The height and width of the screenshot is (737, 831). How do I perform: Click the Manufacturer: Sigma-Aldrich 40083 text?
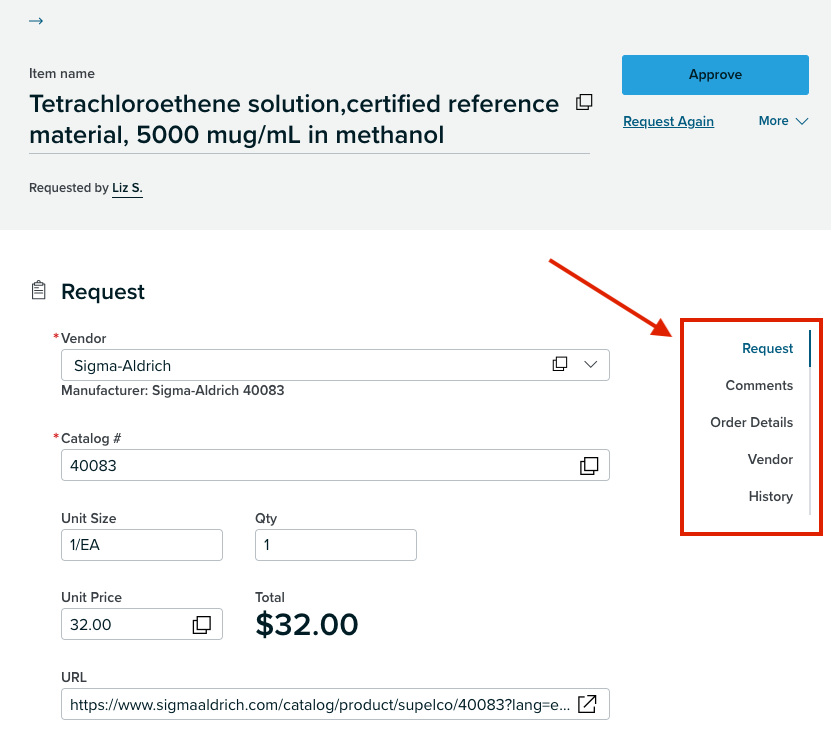pyautogui.click(x=173, y=390)
